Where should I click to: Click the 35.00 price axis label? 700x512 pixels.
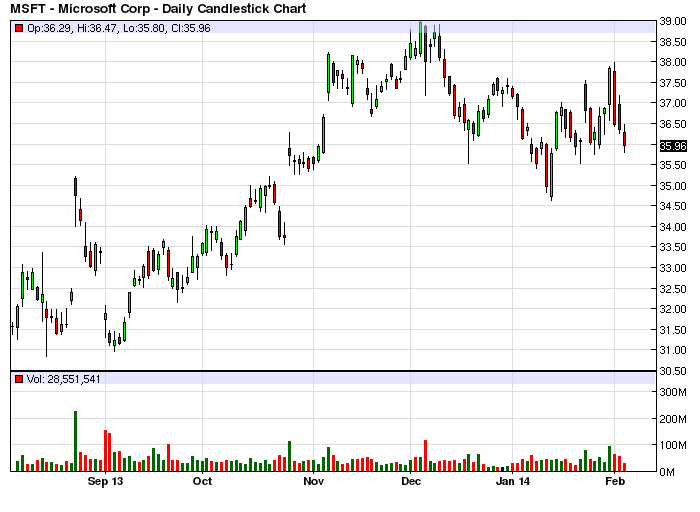click(673, 186)
